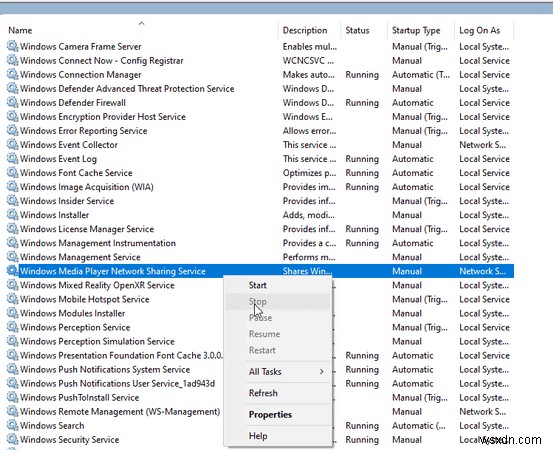
Task: Click the Windows Perception Simulation Service icon
Action: pos(12,341)
